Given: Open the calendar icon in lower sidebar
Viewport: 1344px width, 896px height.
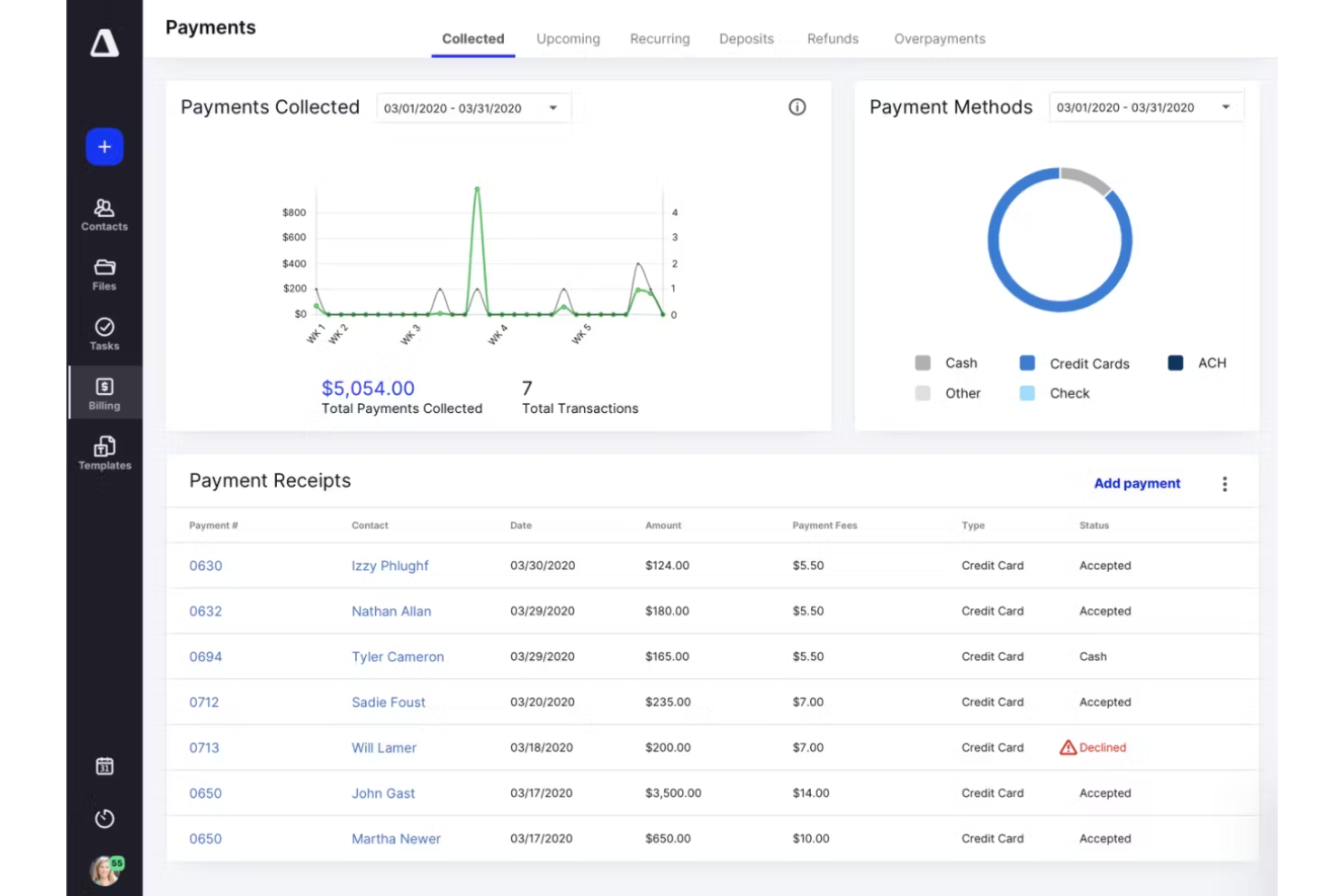Looking at the screenshot, I should pos(104,765).
